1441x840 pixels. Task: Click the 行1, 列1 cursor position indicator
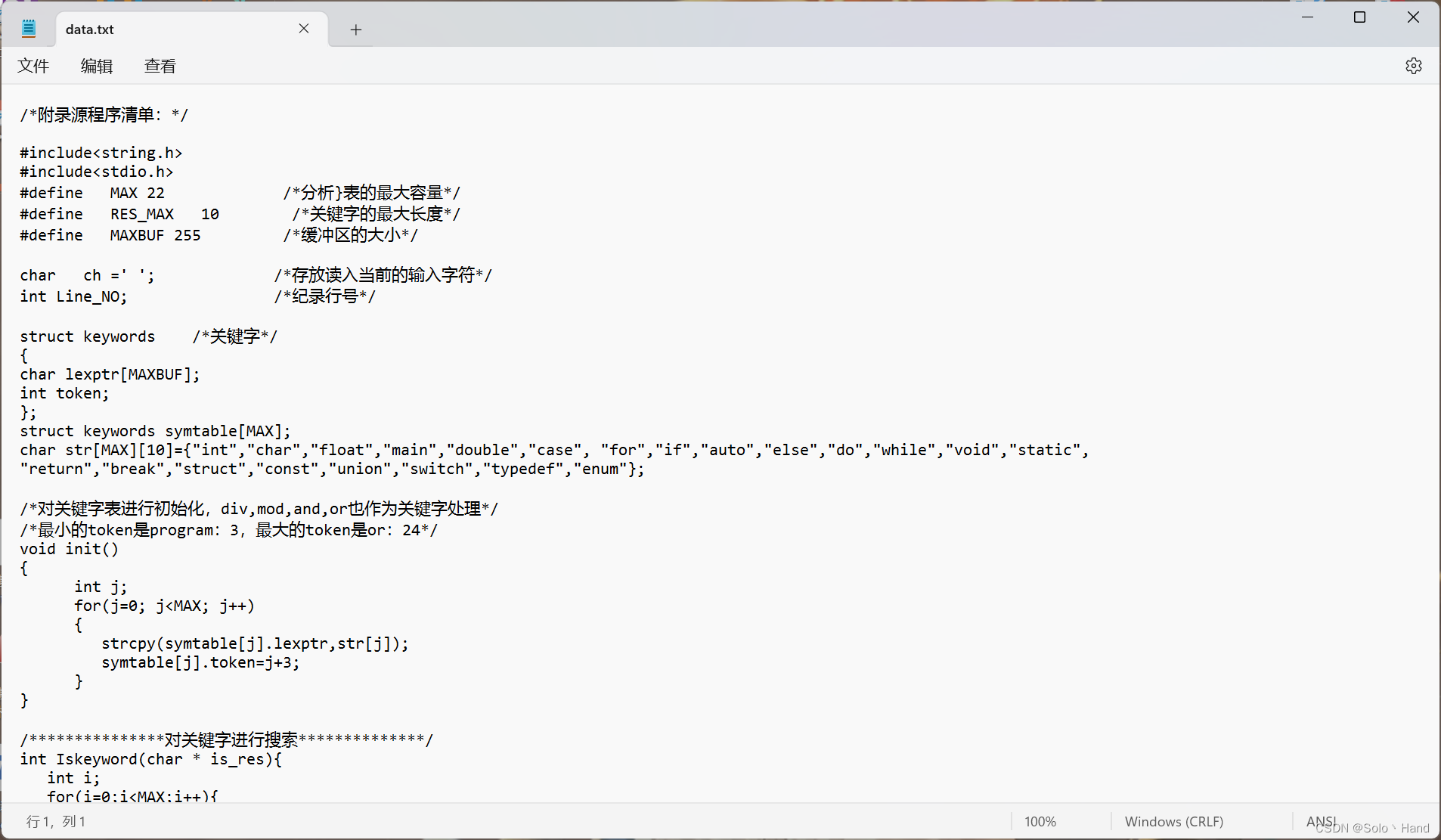[55, 821]
